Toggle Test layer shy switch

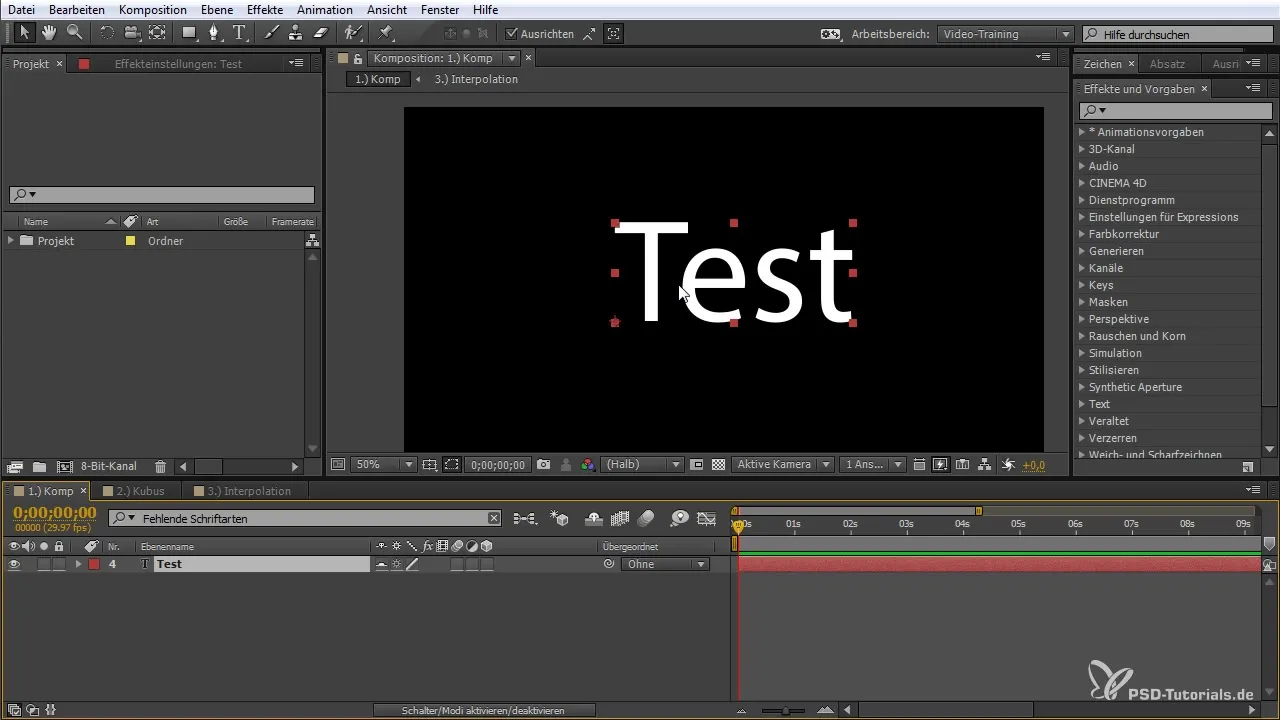381,565
